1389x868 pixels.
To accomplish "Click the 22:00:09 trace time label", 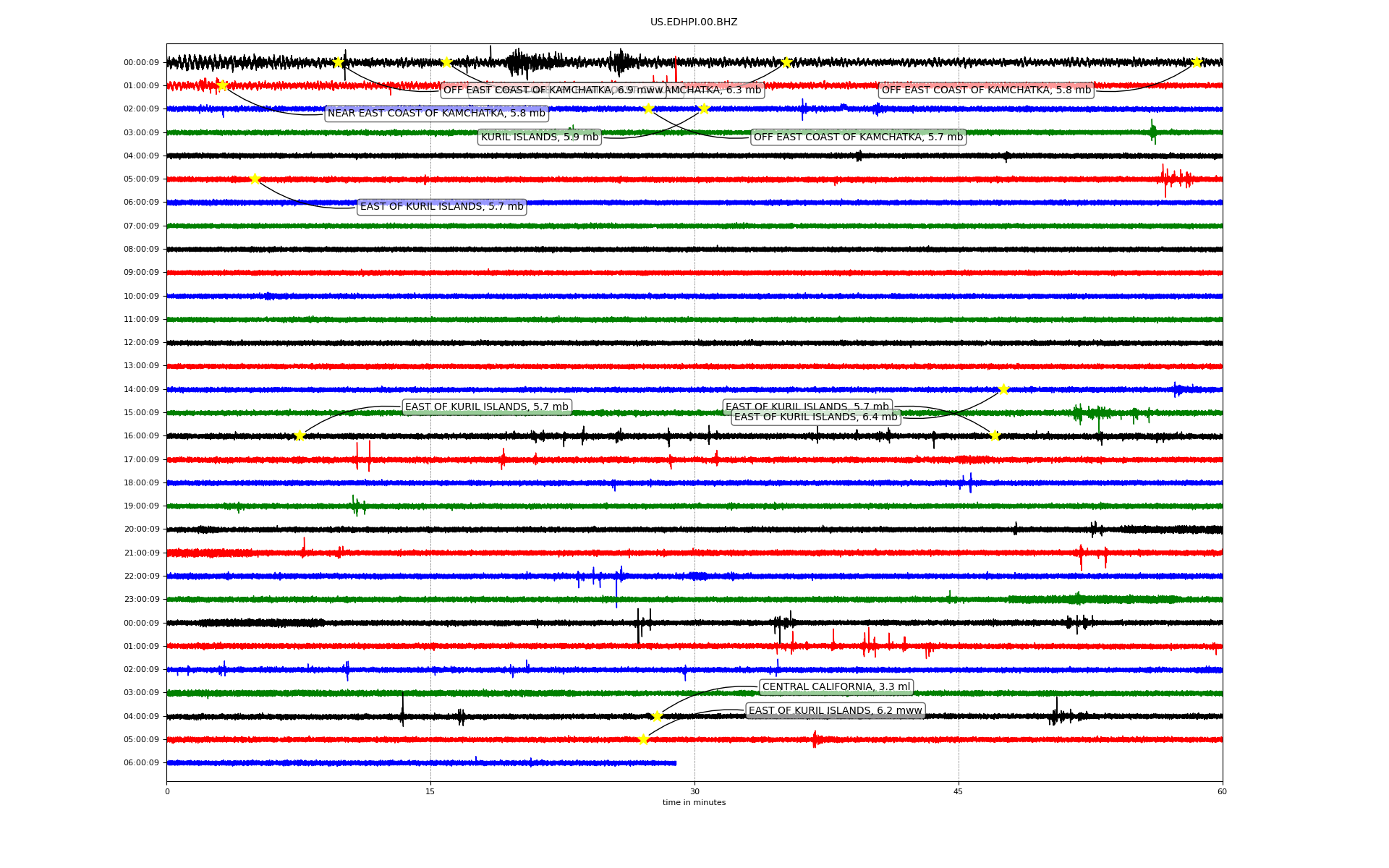I will 141,576.
